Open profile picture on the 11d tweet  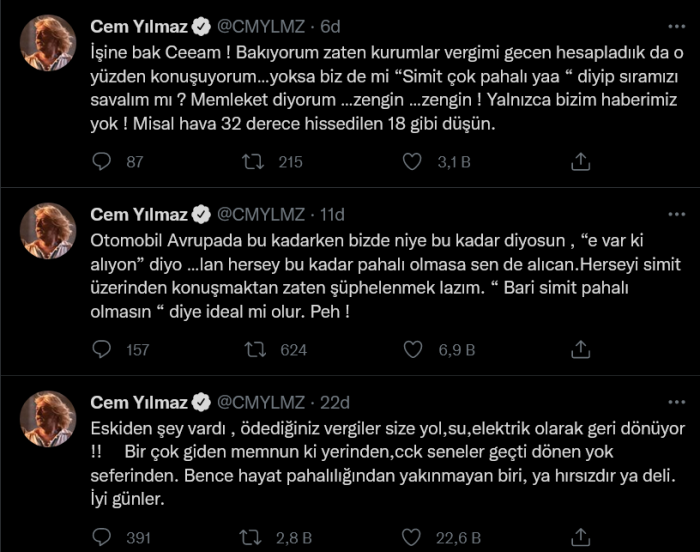48,231
